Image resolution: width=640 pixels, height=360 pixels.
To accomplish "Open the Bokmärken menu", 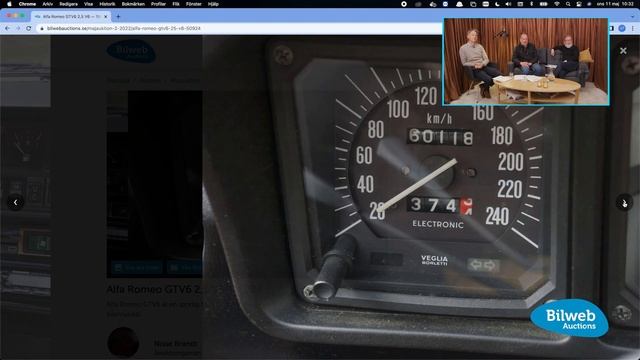I will (133, 4).
